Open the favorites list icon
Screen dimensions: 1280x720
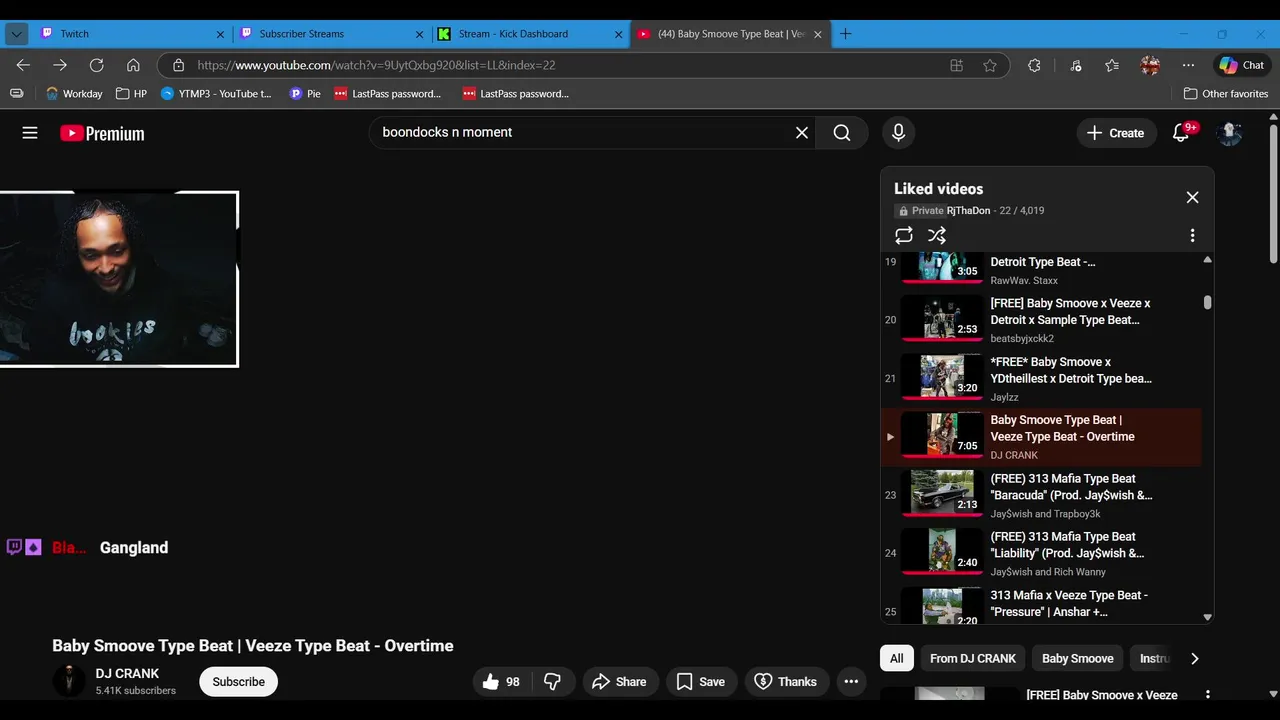tap(1112, 65)
